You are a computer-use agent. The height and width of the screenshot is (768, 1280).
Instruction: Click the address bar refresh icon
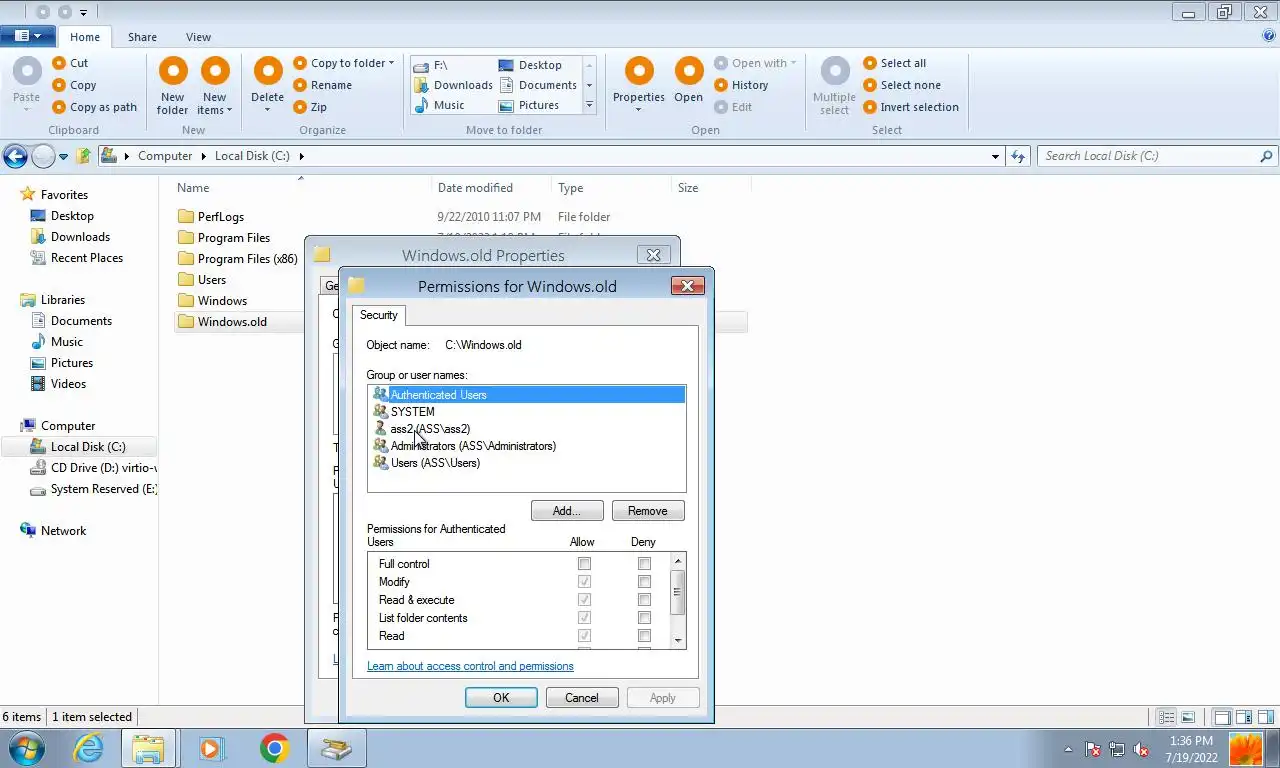pos(1018,156)
